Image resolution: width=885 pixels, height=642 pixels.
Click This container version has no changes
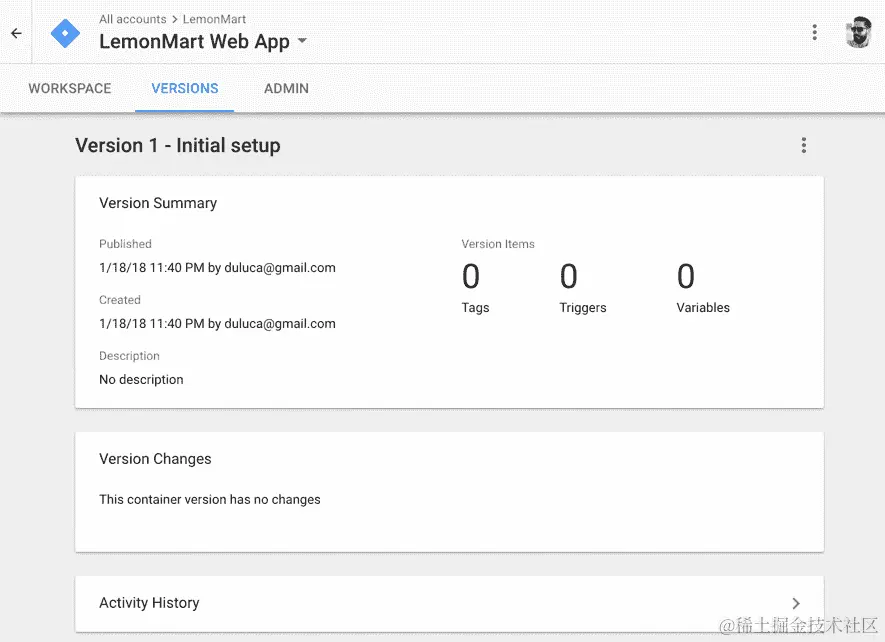[209, 500]
